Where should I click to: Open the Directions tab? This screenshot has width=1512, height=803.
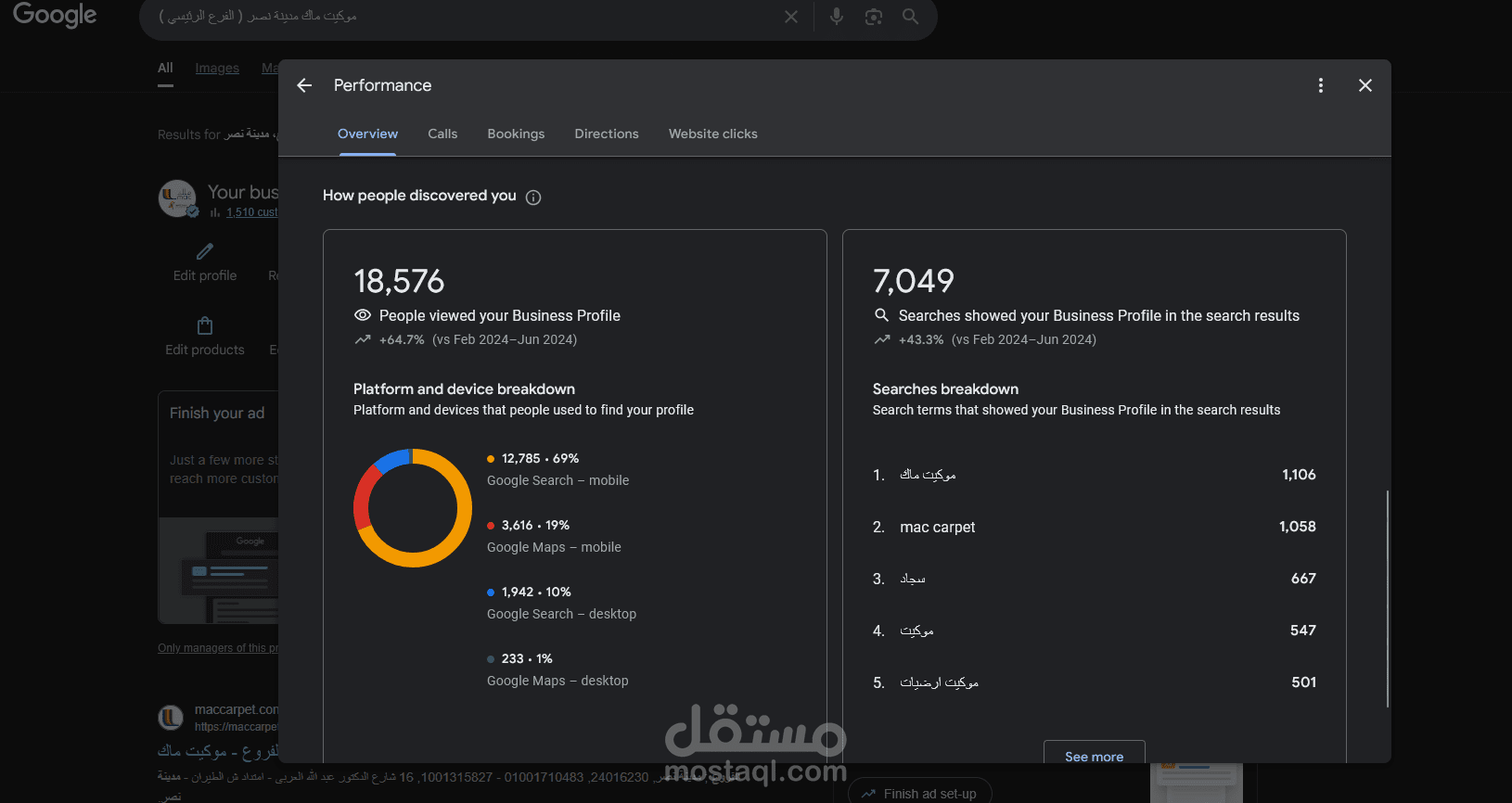coord(607,134)
